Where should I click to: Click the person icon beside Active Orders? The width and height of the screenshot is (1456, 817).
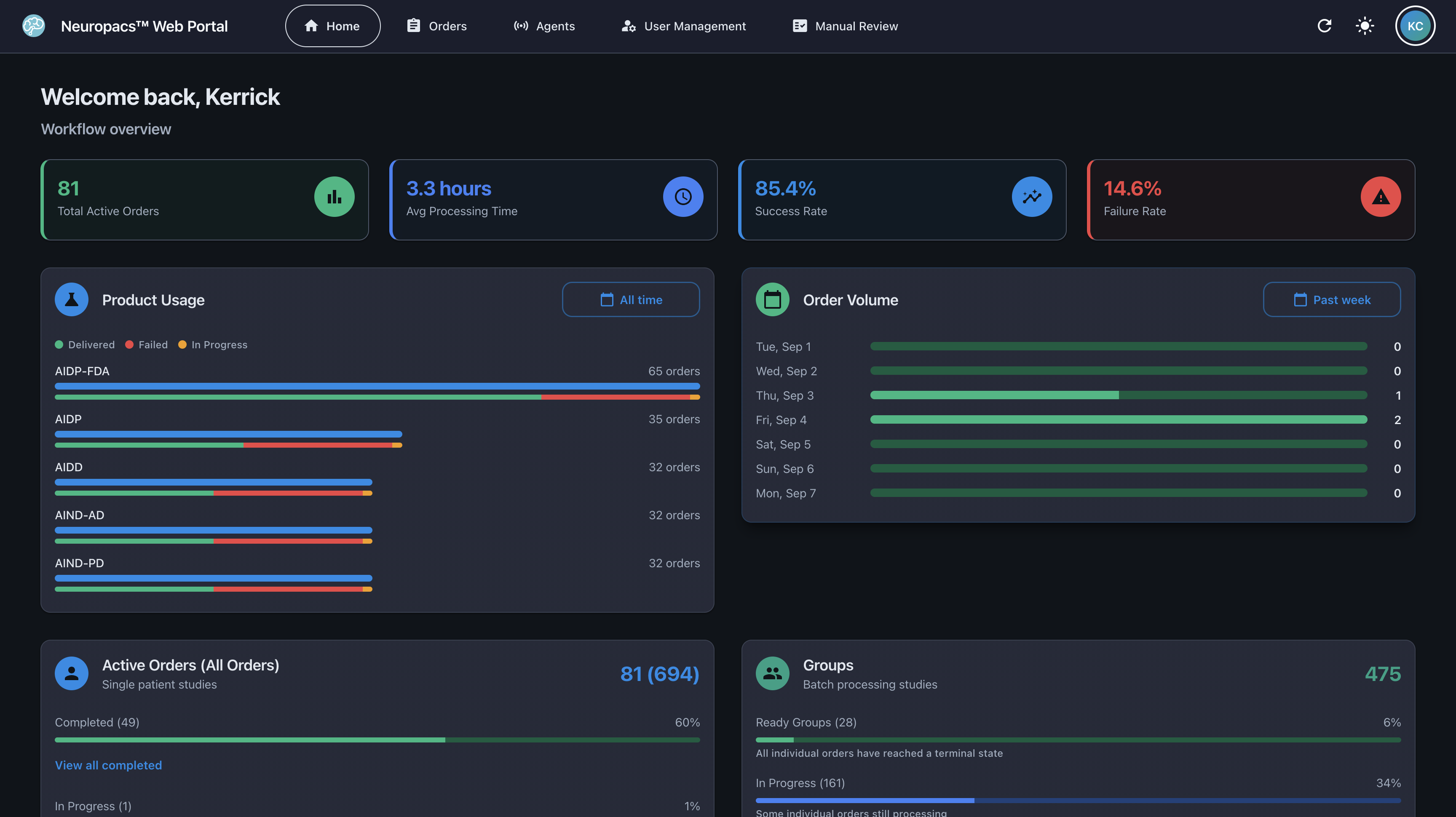(72, 673)
